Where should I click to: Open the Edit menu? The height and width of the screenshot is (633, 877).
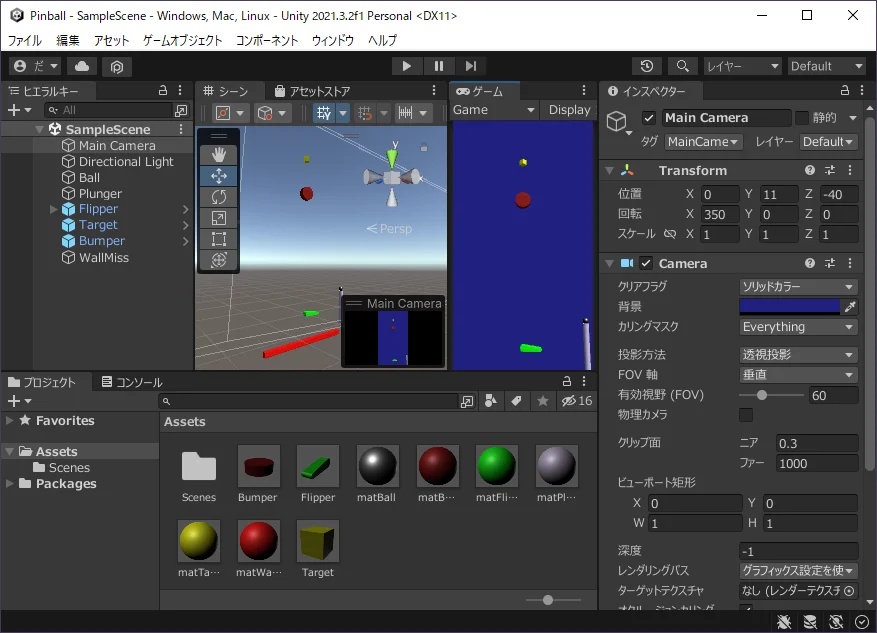(68, 40)
